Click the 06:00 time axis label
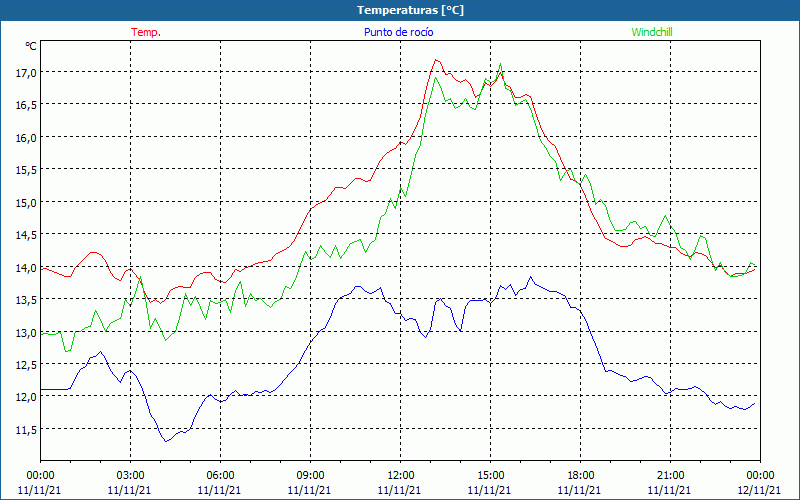Image resolution: width=800 pixels, height=500 pixels. [220, 475]
